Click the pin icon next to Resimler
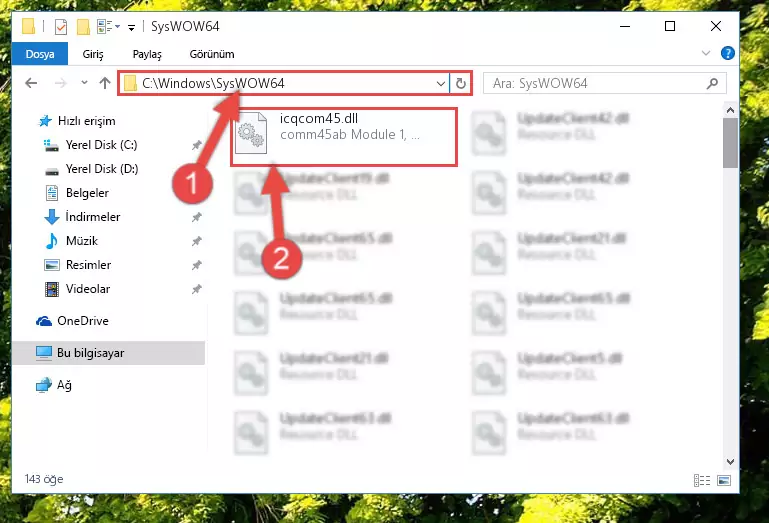Screen dimensions: 769x523 pyautogui.click(x=197, y=265)
